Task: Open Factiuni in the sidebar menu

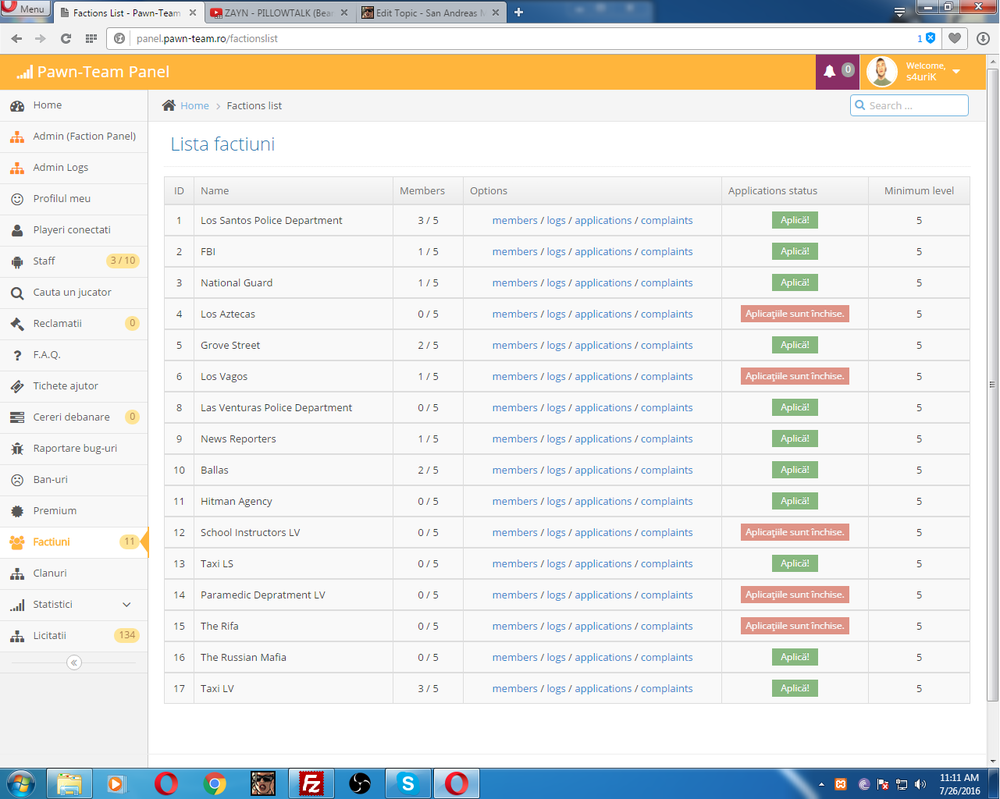Action: click(x=74, y=542)
